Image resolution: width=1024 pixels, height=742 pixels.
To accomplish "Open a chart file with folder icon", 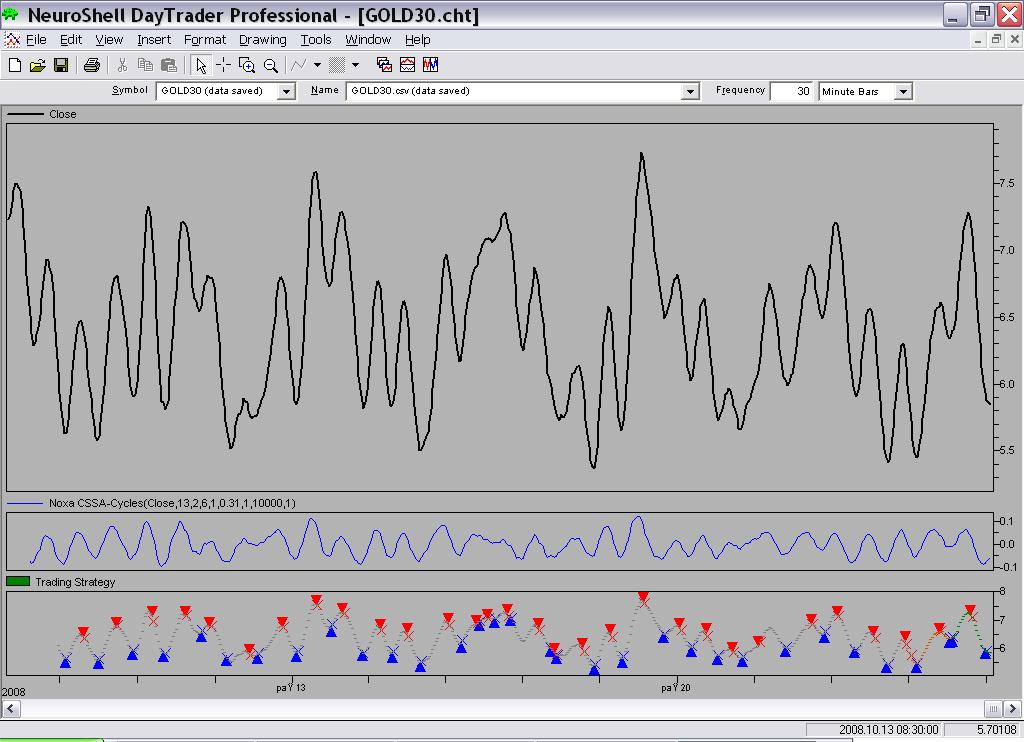I will pyautogui.click(x=37, y=65).
